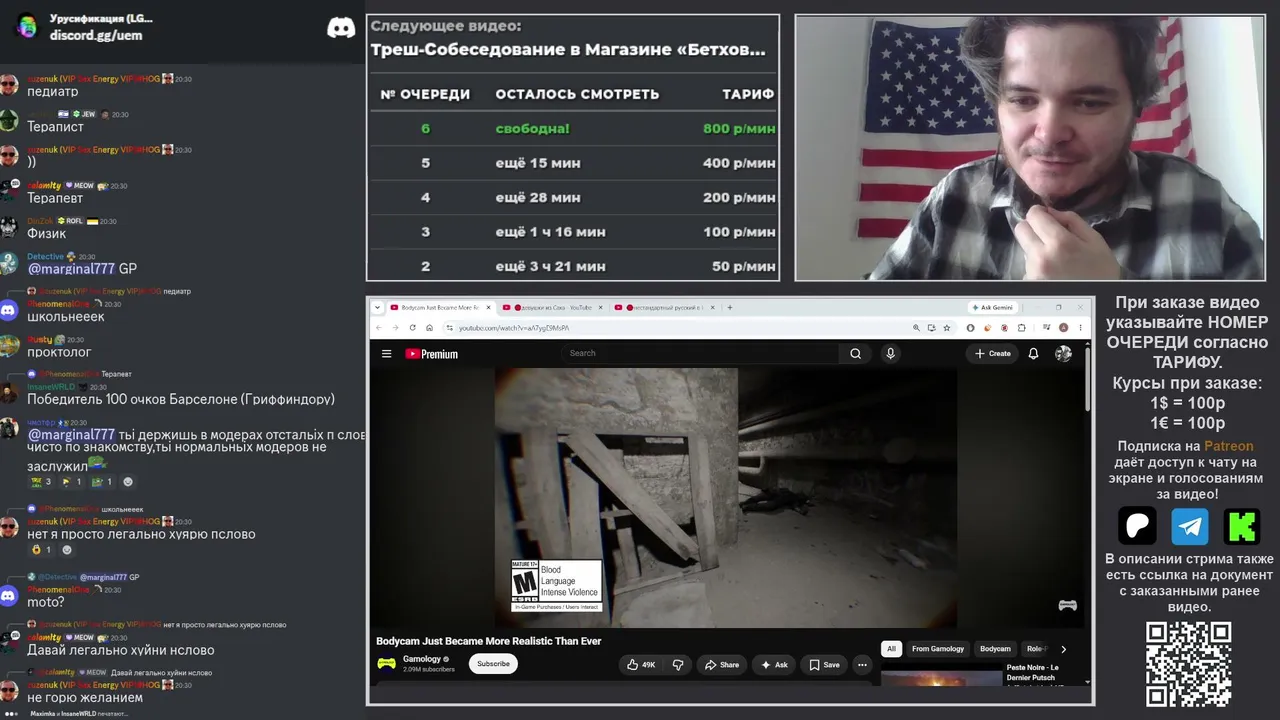
Task: Click the Discord logo in chat header
Action: 341,27
